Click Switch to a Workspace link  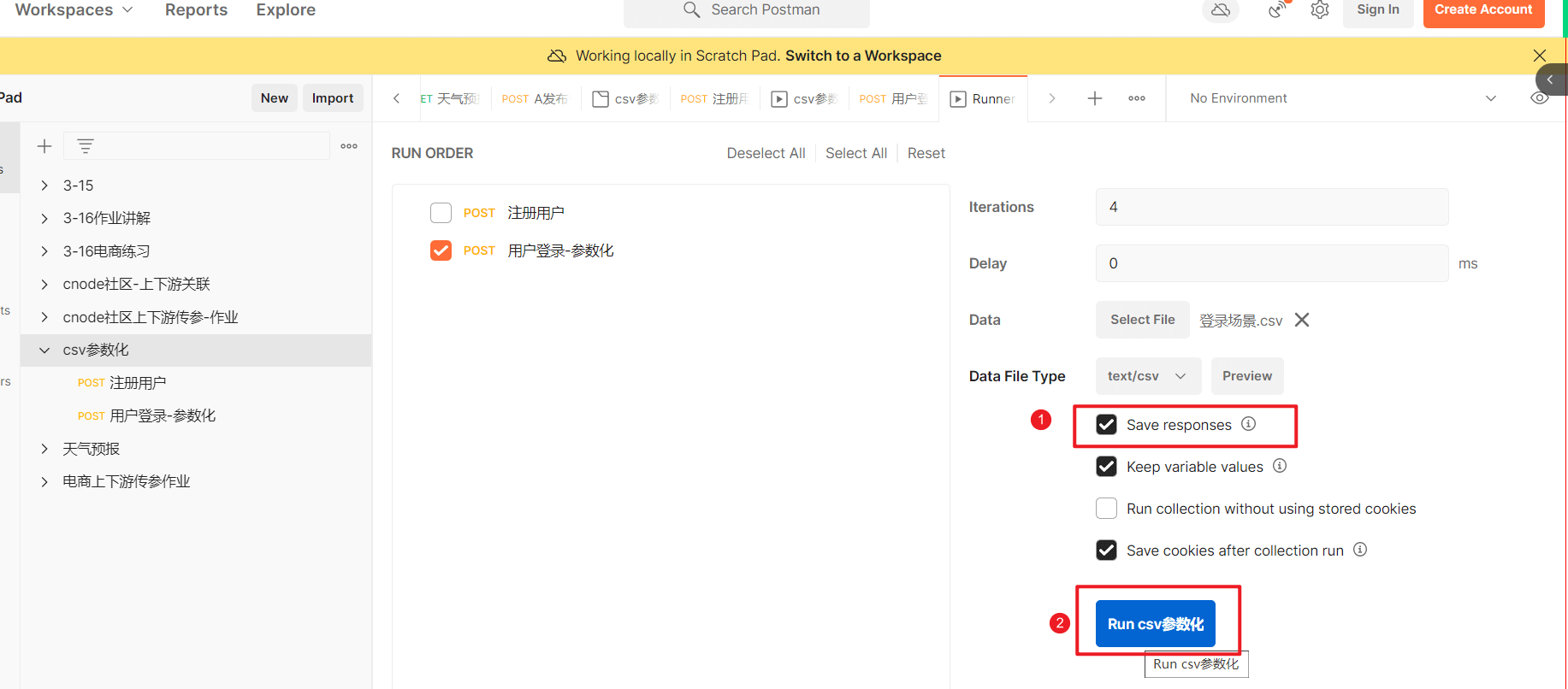[863, 56]
